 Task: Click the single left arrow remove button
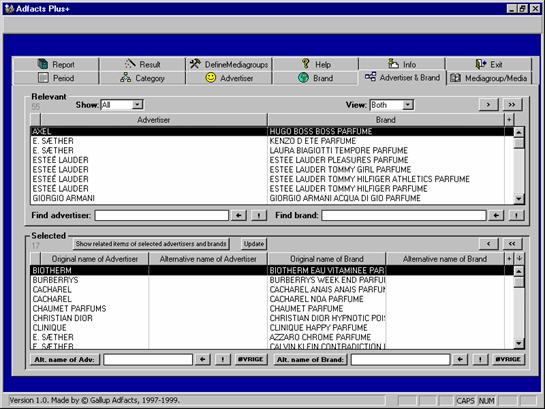pos(488,244)
